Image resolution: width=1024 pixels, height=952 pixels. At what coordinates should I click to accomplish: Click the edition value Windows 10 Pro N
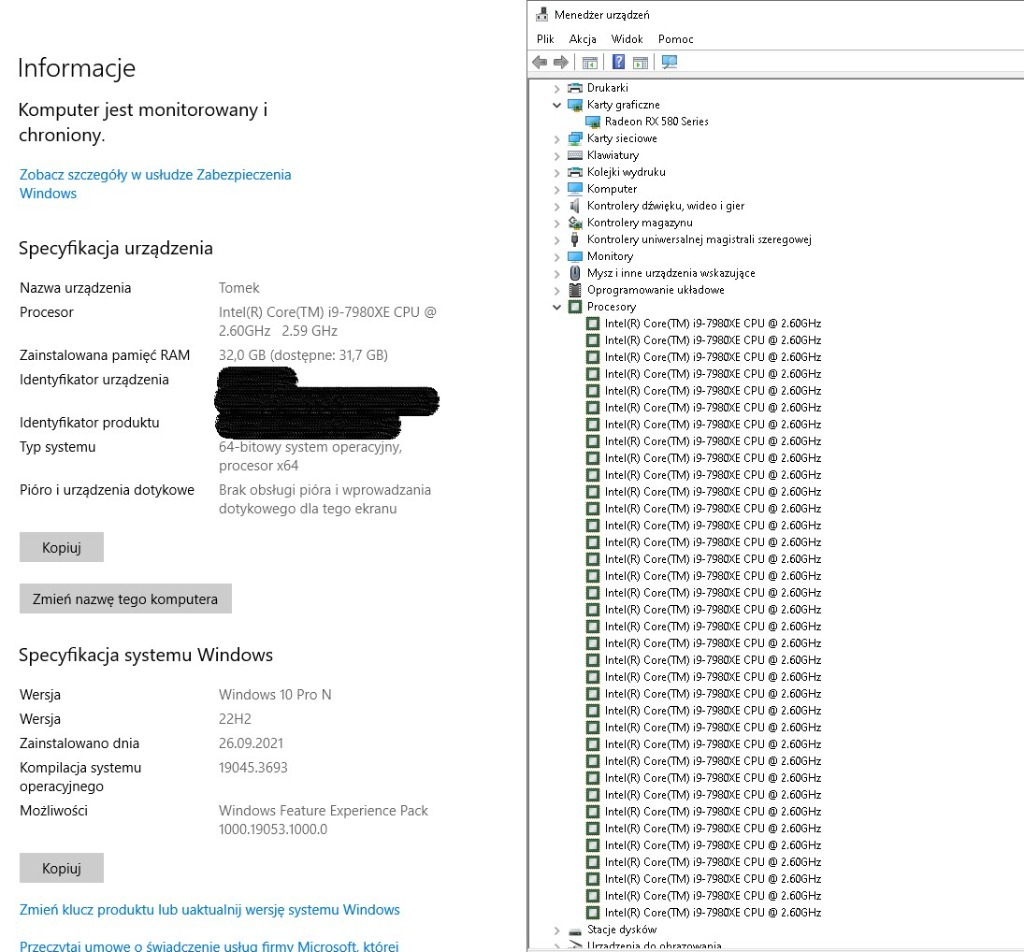coord(275,695)
